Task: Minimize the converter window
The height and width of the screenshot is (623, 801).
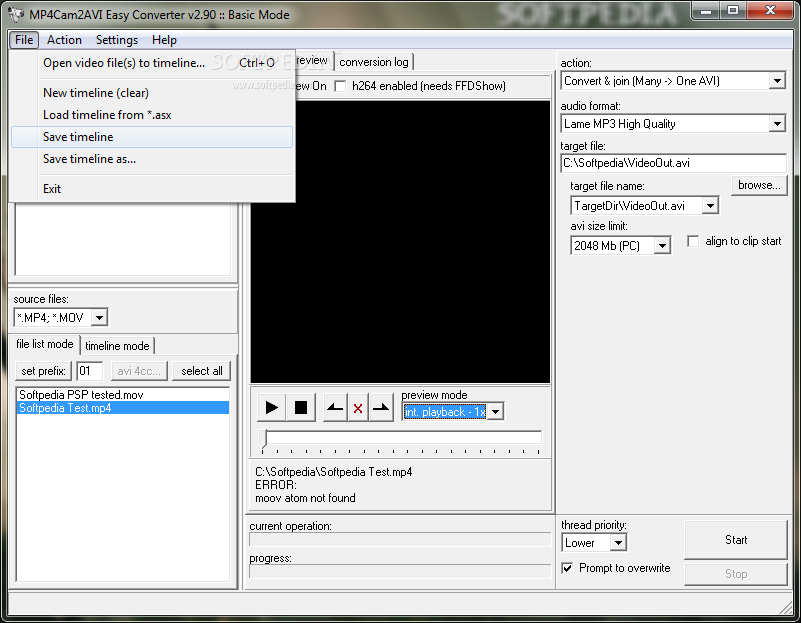Action: tap(706, 11)
